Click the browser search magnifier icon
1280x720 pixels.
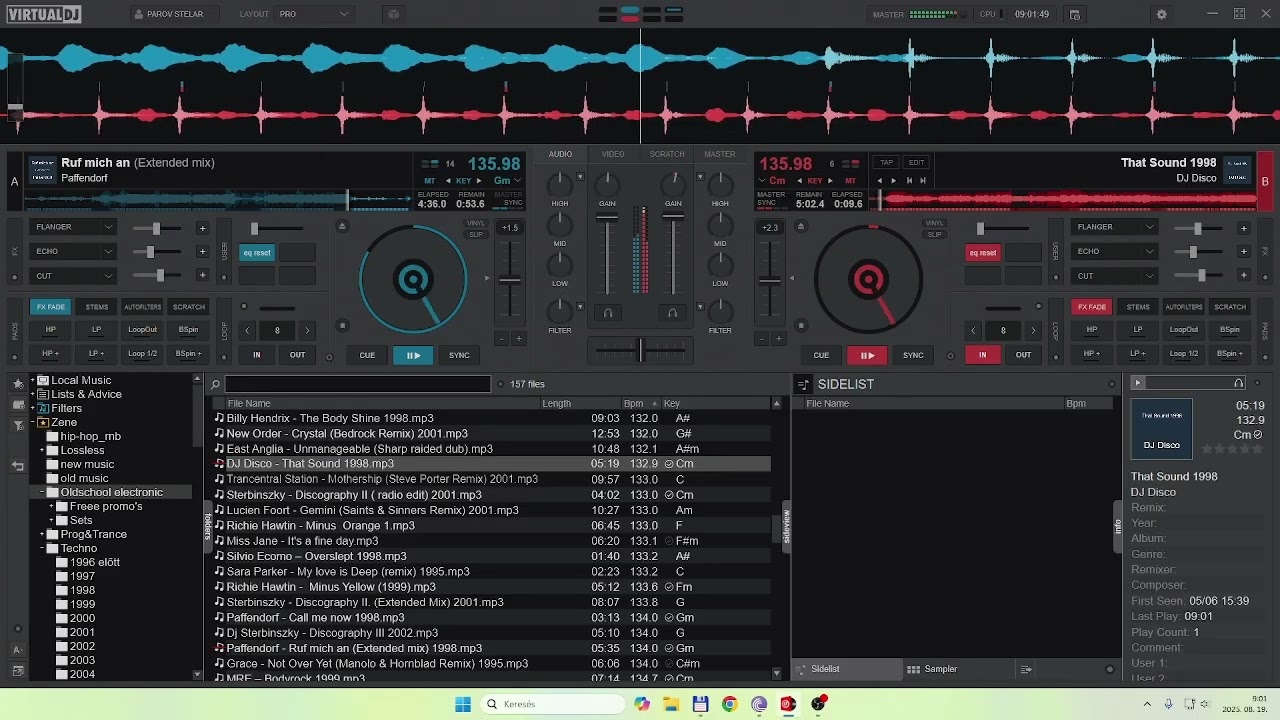(215, 384)
